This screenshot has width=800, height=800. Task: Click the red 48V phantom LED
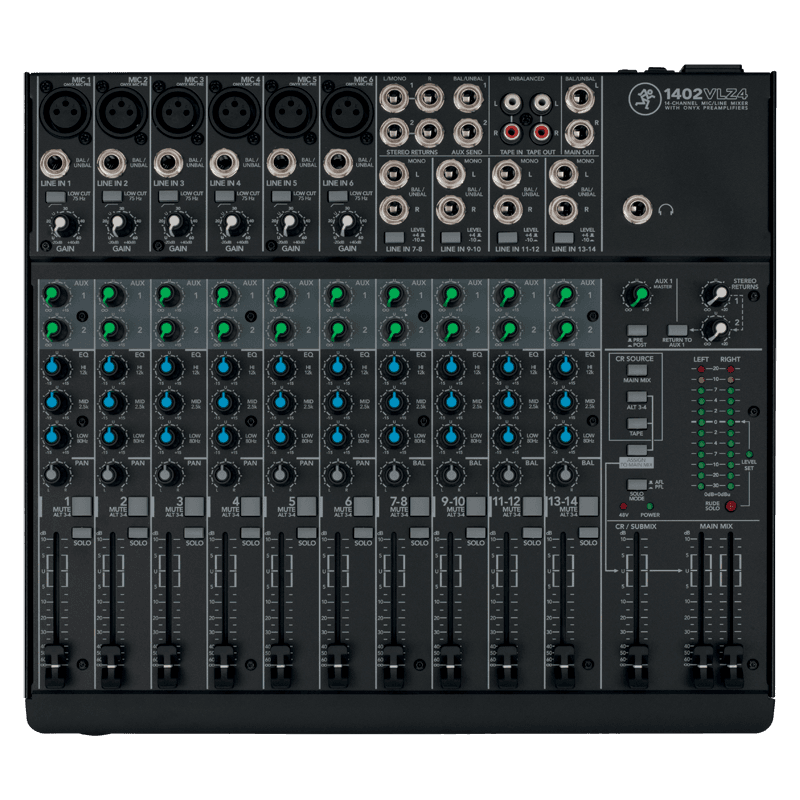(623, 507)
